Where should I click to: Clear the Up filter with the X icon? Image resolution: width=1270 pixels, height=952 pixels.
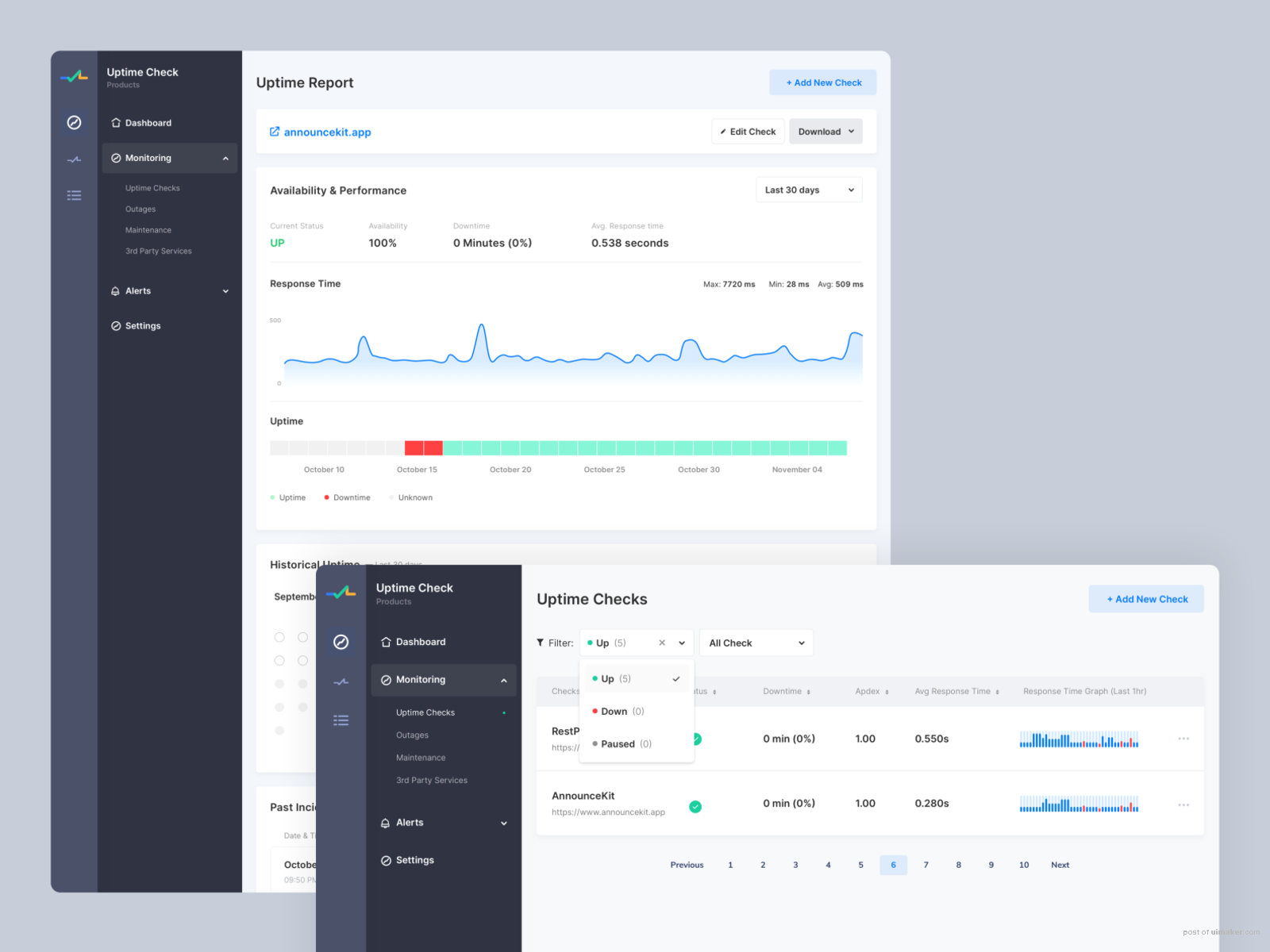[662, 643]
